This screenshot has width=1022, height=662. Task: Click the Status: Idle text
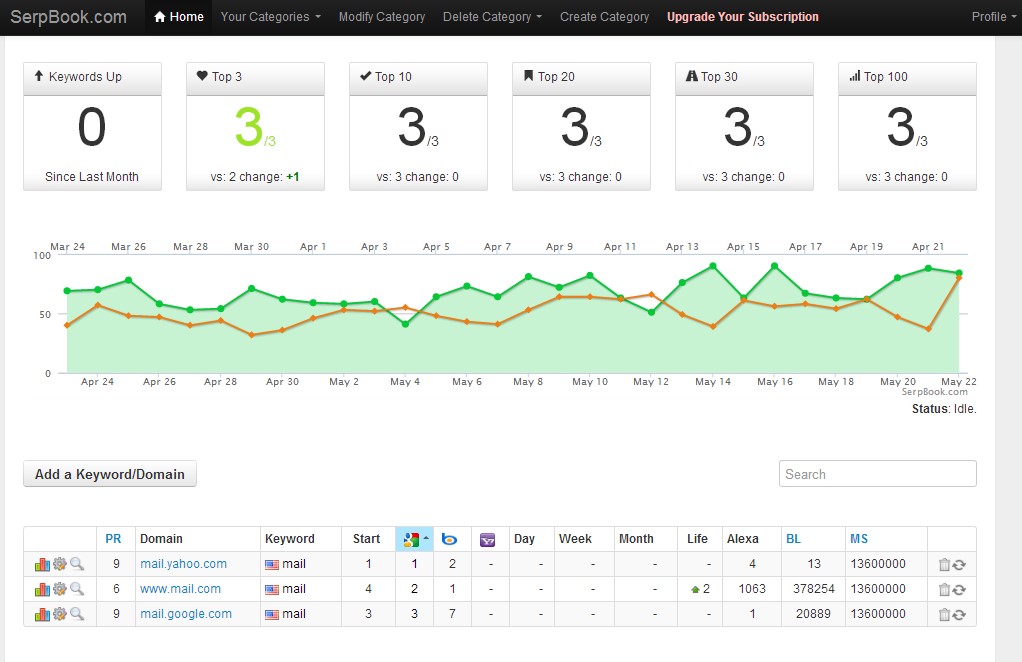pos(944,409)
